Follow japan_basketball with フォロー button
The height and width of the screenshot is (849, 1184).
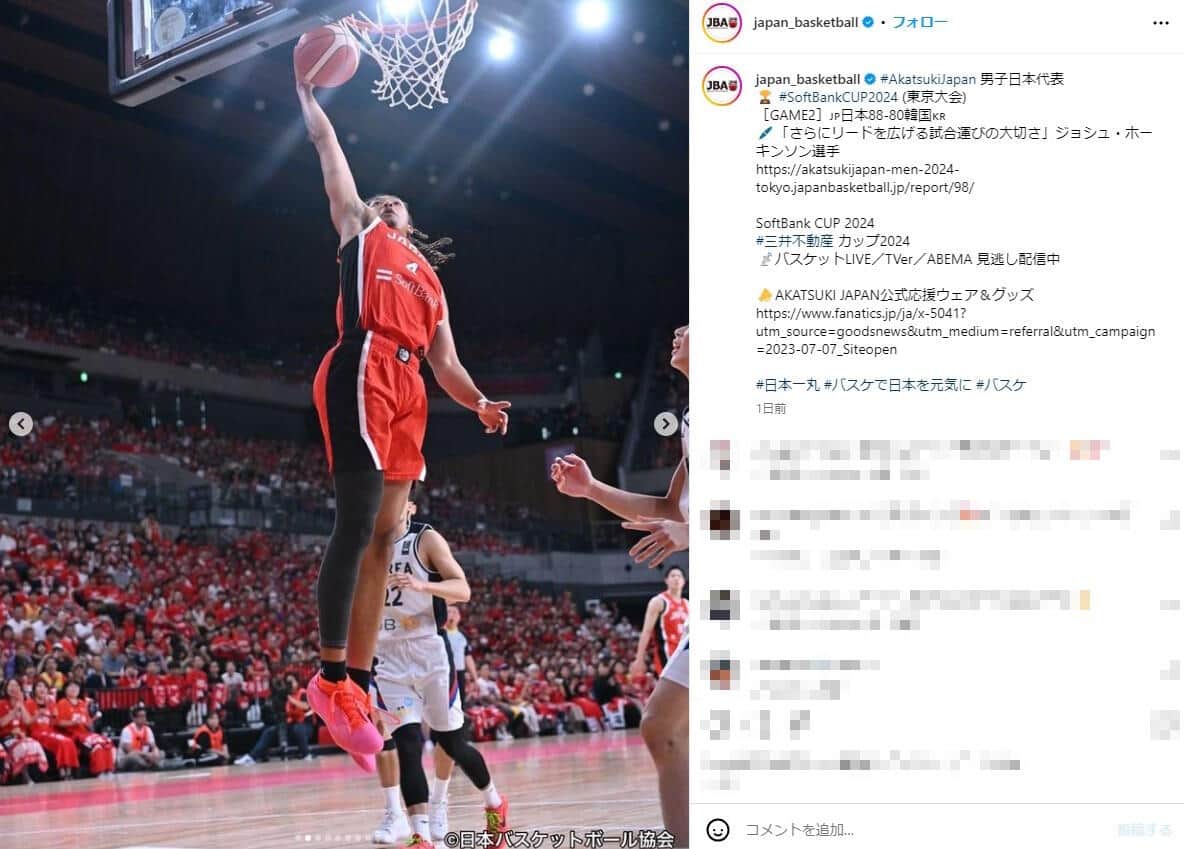coord(920,23)
